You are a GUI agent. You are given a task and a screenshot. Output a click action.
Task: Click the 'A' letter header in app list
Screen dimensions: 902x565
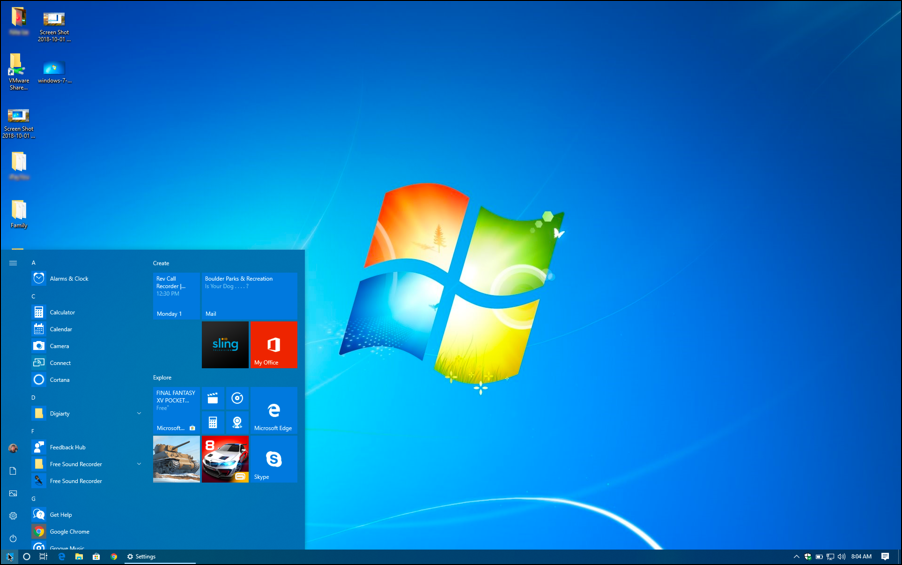[33, 263]
